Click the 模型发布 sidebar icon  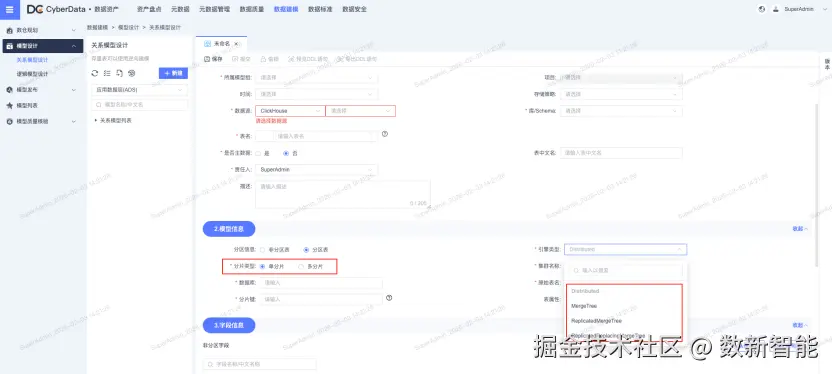pos(10,90)
